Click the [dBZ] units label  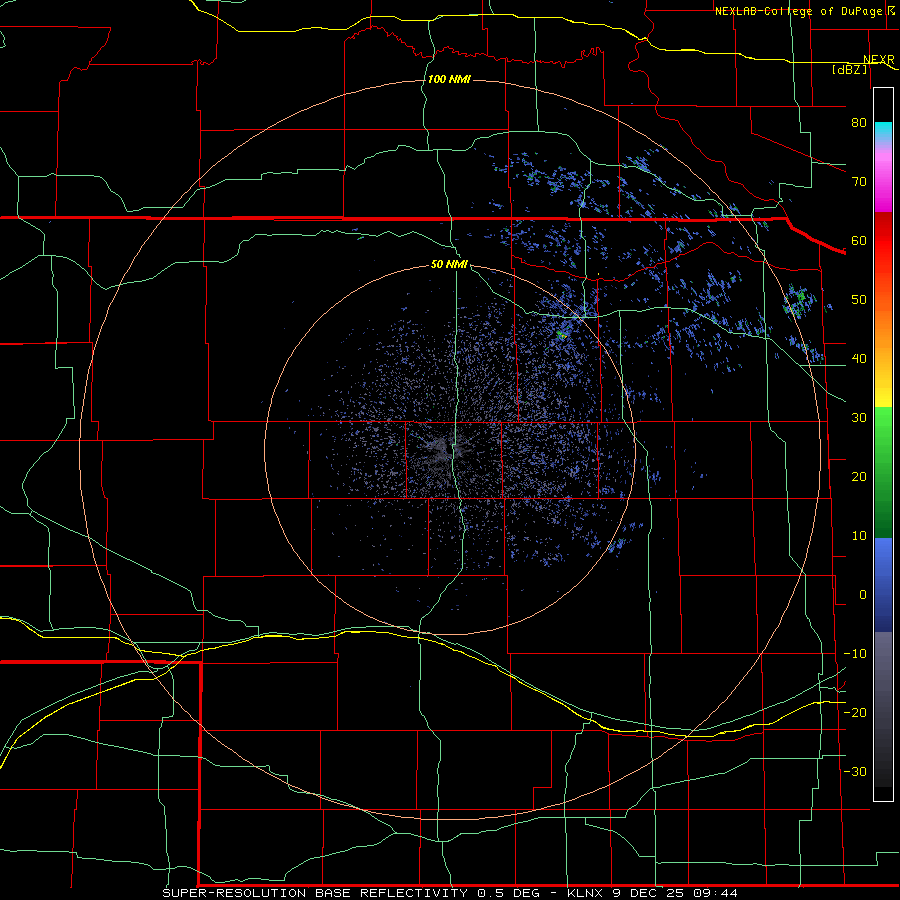(x=849, y=69)
